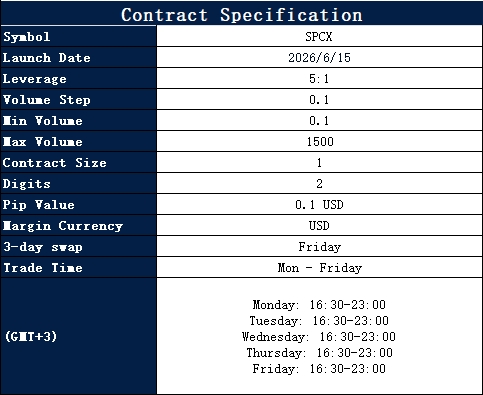Select the Symbol row label

27,37
